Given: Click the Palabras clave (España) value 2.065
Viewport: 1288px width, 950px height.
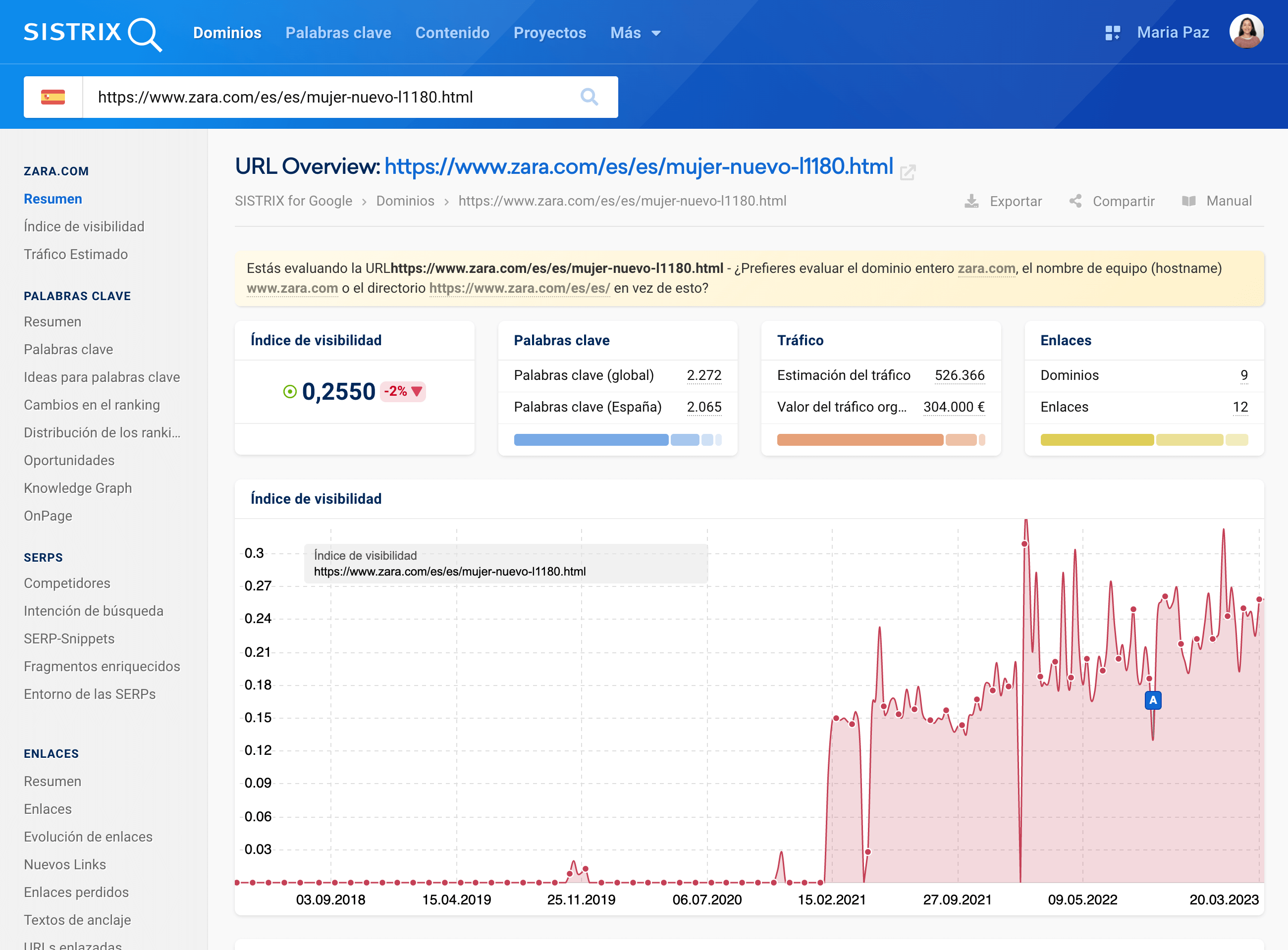Looking at the screenshot, I should click(704, 407).
